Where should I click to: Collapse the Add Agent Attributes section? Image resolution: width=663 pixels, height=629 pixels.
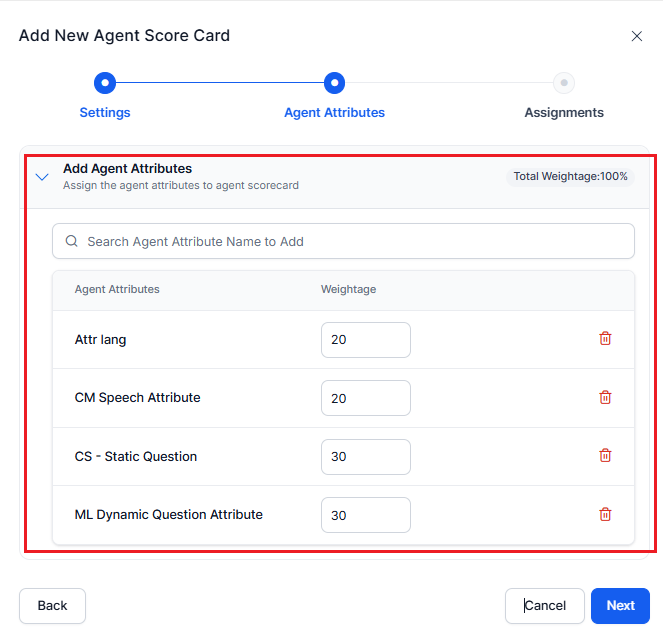[42, 177]
